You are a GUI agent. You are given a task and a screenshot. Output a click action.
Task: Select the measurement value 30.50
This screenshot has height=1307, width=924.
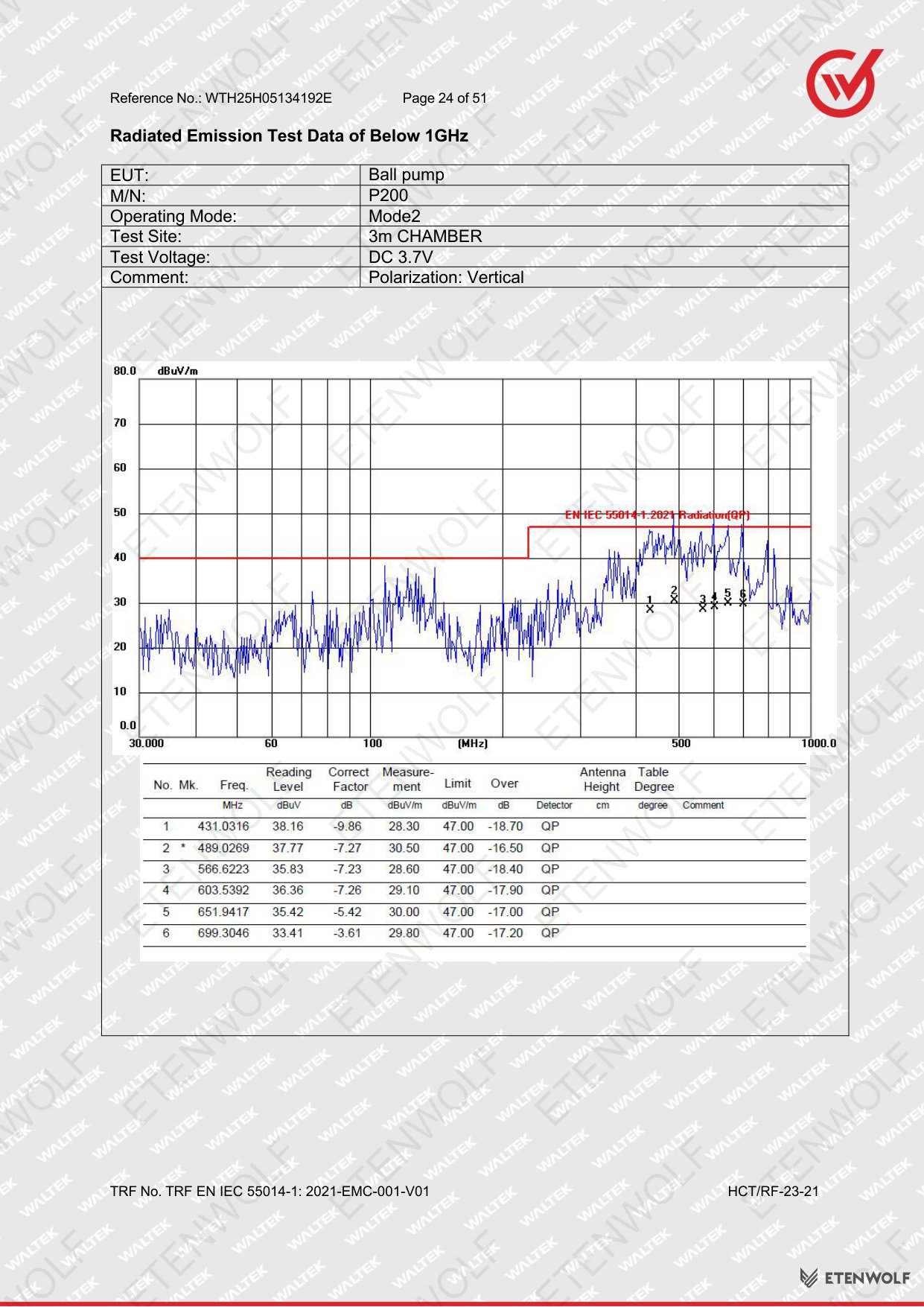pos(404,848)
